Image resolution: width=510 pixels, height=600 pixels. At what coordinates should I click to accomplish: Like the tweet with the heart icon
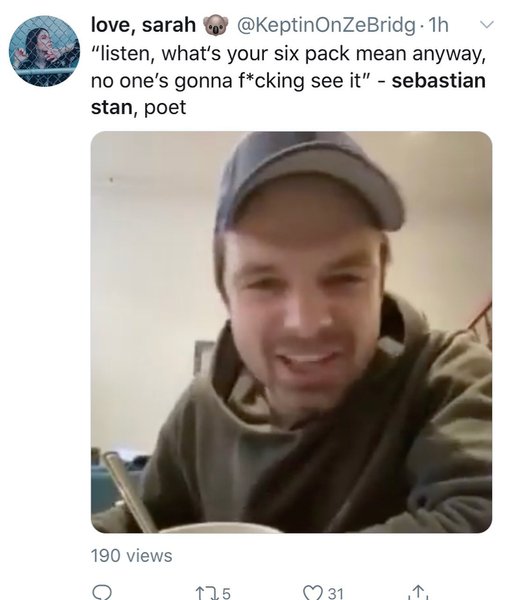(x=313, y=593)
